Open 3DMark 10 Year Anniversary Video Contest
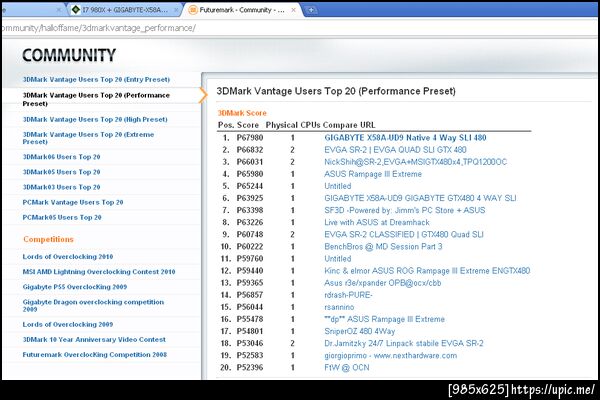 [x=94, y=340]
